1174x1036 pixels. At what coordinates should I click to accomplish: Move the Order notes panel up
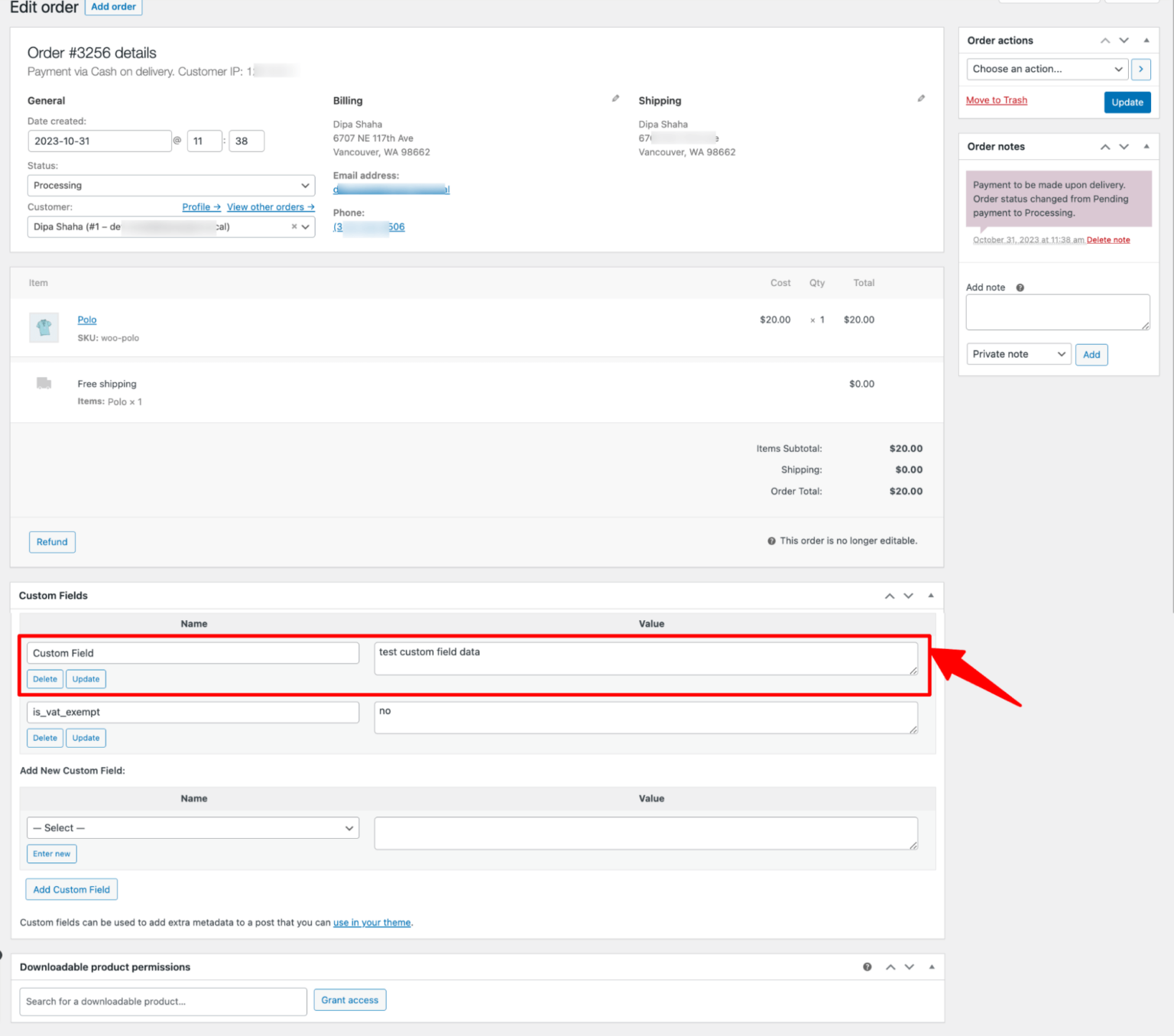[1104, 146]
